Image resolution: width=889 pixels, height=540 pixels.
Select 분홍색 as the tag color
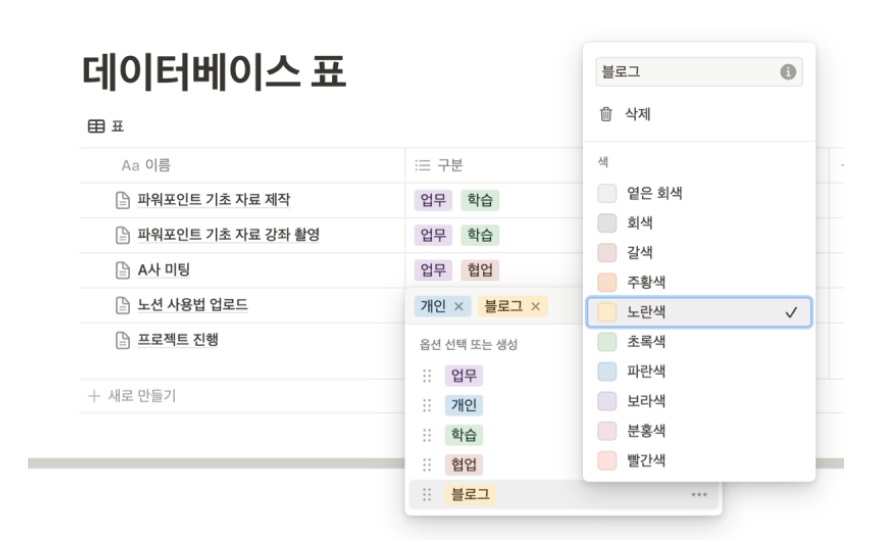(699, 431)
